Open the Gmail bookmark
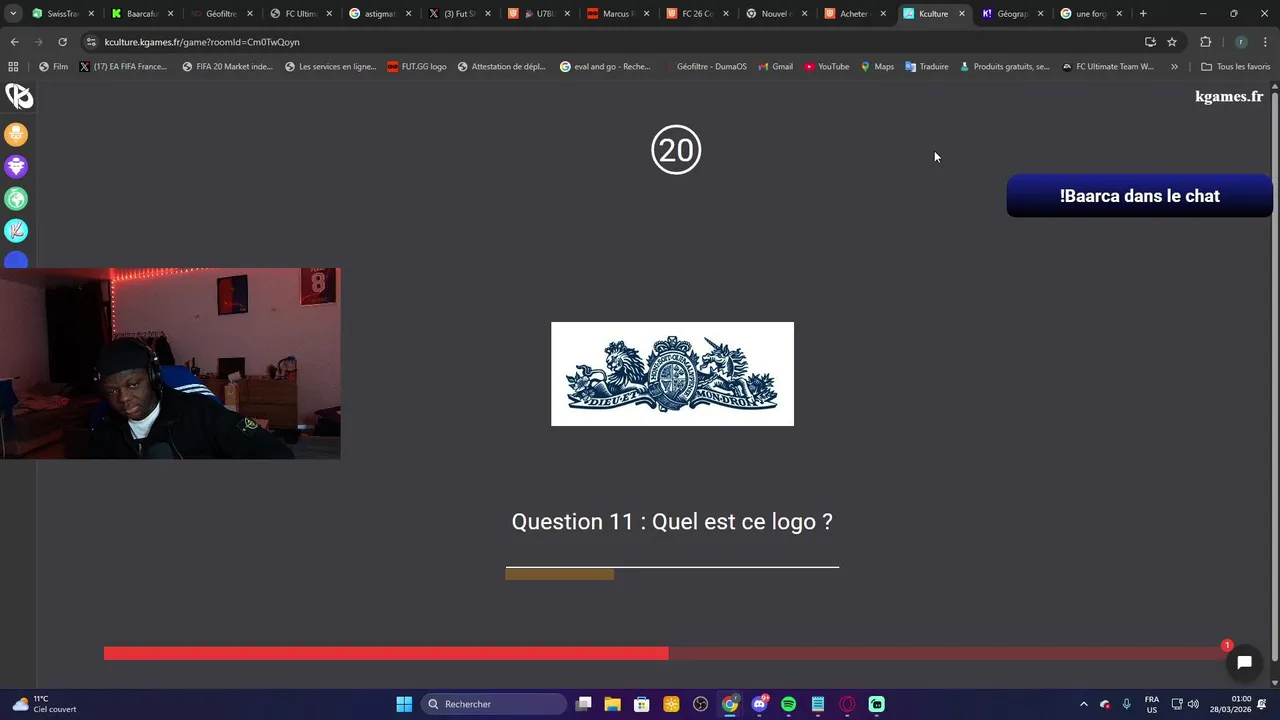The width and height of the screenshot is (1280, 720). [x=775, y=67]
